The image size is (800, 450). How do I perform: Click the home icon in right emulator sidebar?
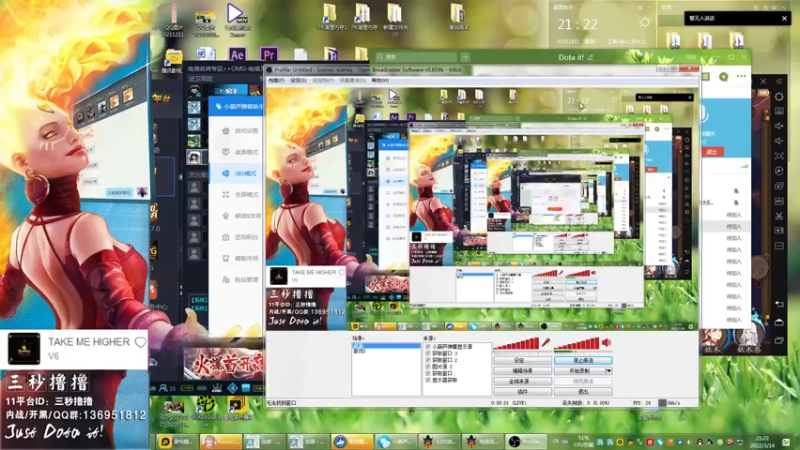coord(779,322)
